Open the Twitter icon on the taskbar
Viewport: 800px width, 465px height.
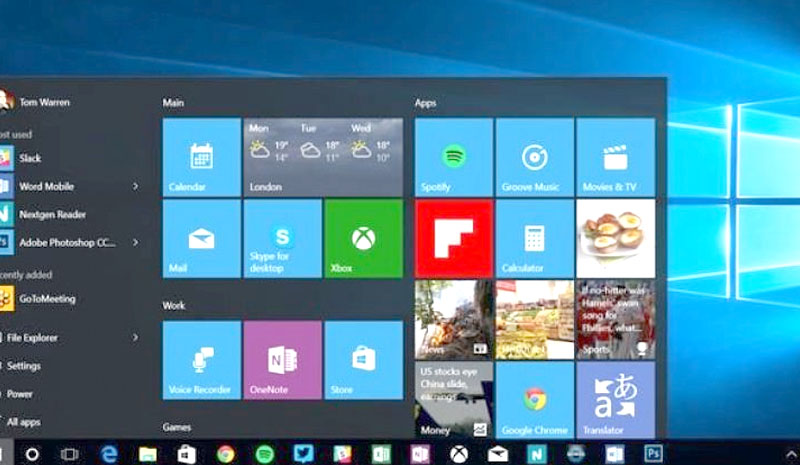pyautogui.click(x=303, y=454)
